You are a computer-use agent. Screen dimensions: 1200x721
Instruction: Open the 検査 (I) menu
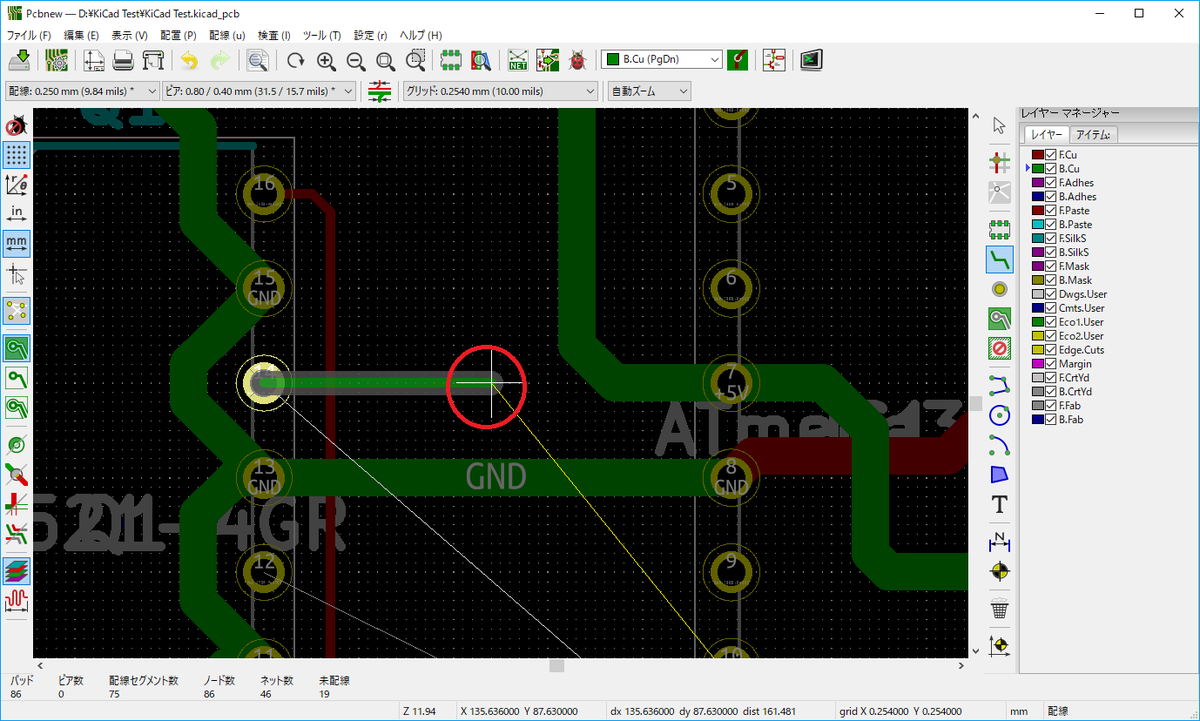(274, 35)
